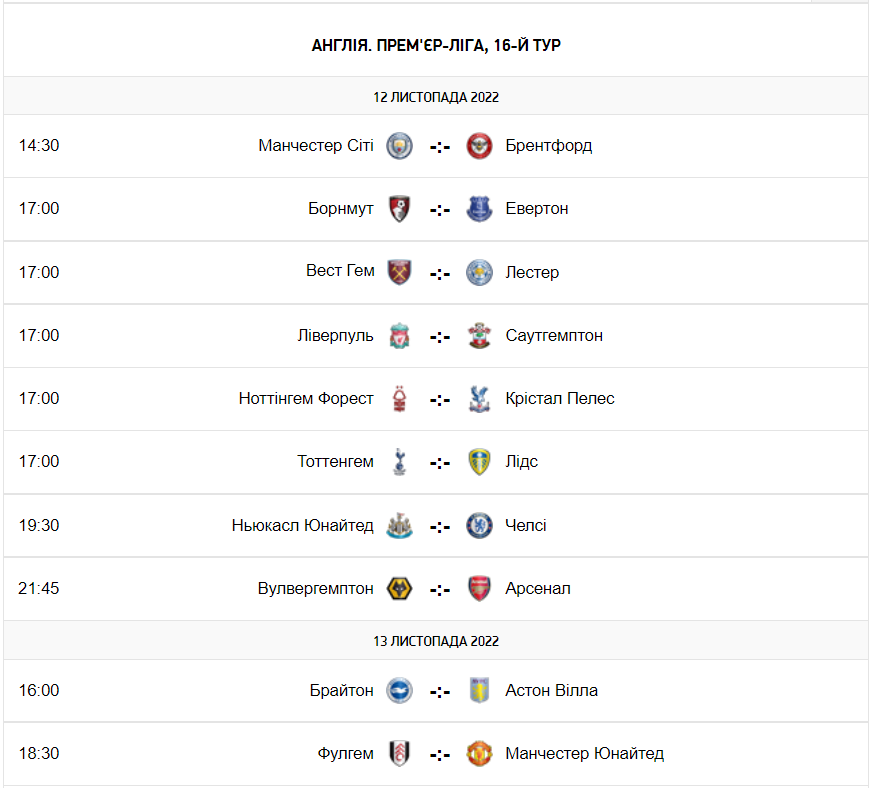This screenshot has width=871, height=788.
Task: Click the Crystal Palace club crest
Action: coord(480,398)
